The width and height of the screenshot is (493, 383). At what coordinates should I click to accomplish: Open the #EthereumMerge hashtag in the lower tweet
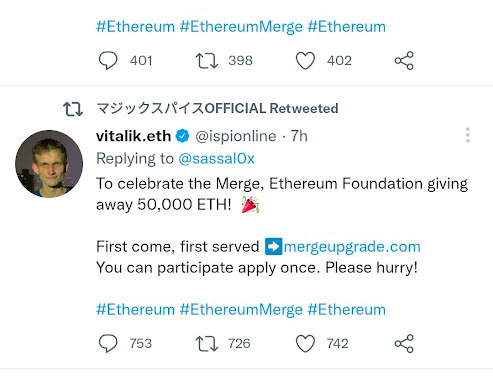point(241,310)
